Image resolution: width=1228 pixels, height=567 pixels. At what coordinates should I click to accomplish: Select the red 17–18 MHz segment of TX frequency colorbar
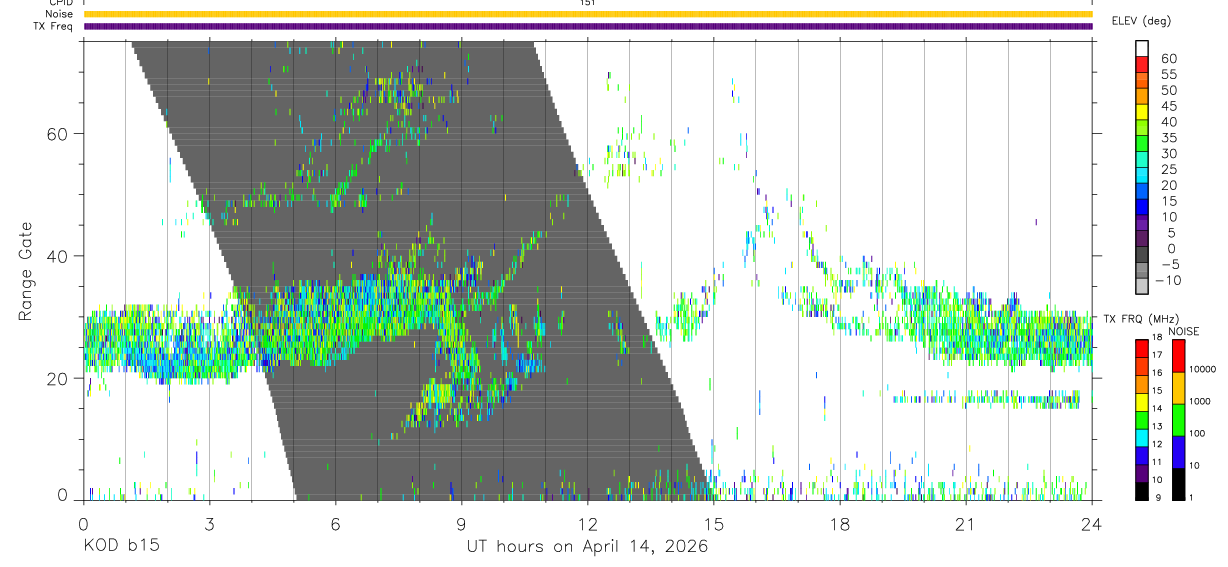click(x=1141, y=346)
